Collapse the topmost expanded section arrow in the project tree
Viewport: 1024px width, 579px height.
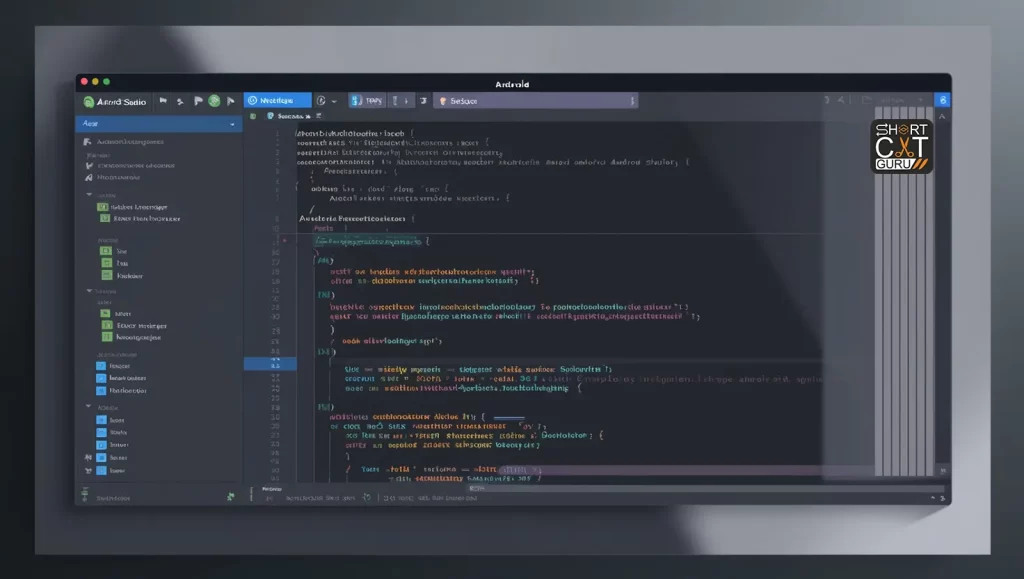tap(89, 195)
